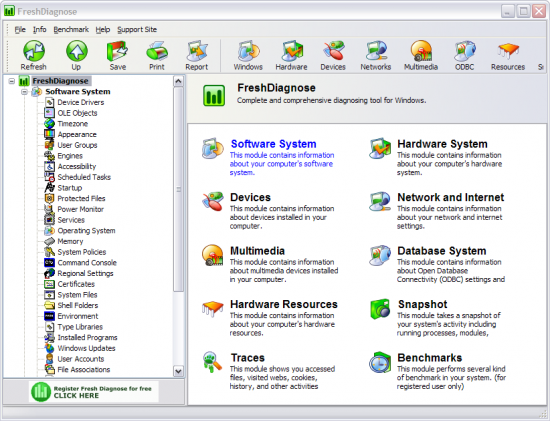Open the Traces heading link

248,357
